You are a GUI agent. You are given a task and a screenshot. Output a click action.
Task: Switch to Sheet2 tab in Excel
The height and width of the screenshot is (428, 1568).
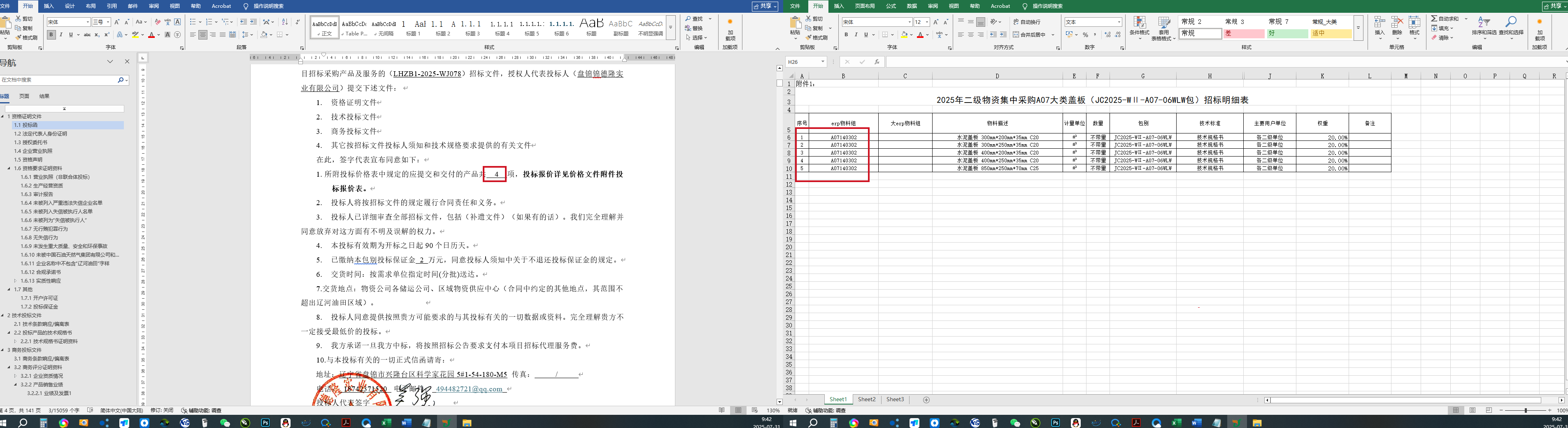pos(867,399)
